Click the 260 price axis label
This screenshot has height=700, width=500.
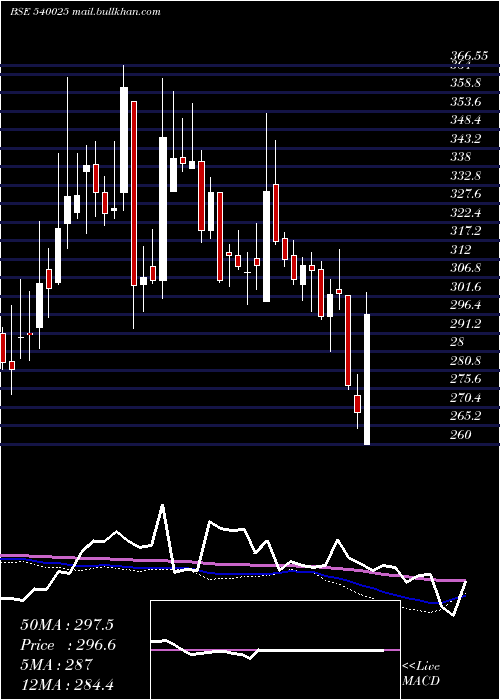point(460,435)
